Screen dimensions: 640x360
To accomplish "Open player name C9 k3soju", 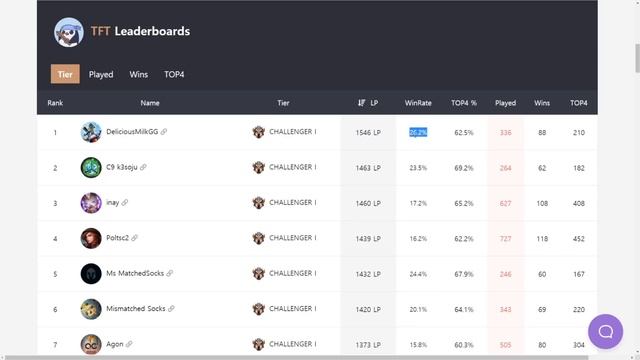I will point(122,167).
